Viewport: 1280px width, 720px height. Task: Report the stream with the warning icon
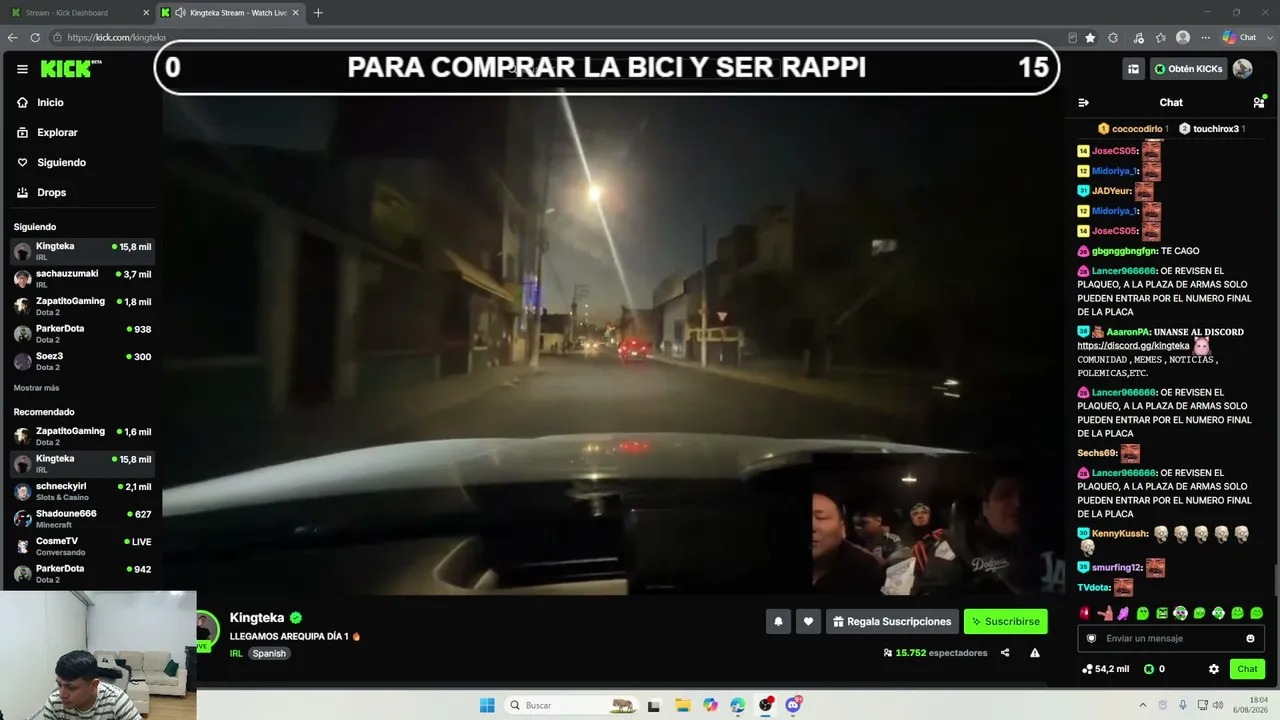tap(1035, 653)
